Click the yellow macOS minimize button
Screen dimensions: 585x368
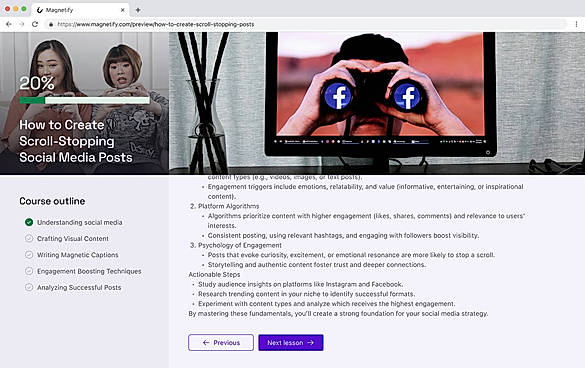16,9
